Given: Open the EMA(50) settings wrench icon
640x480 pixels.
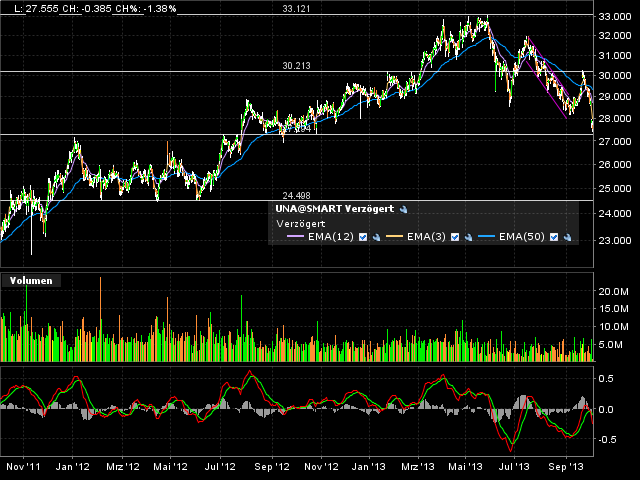Looking at the screenshot, I should (567, 237).
